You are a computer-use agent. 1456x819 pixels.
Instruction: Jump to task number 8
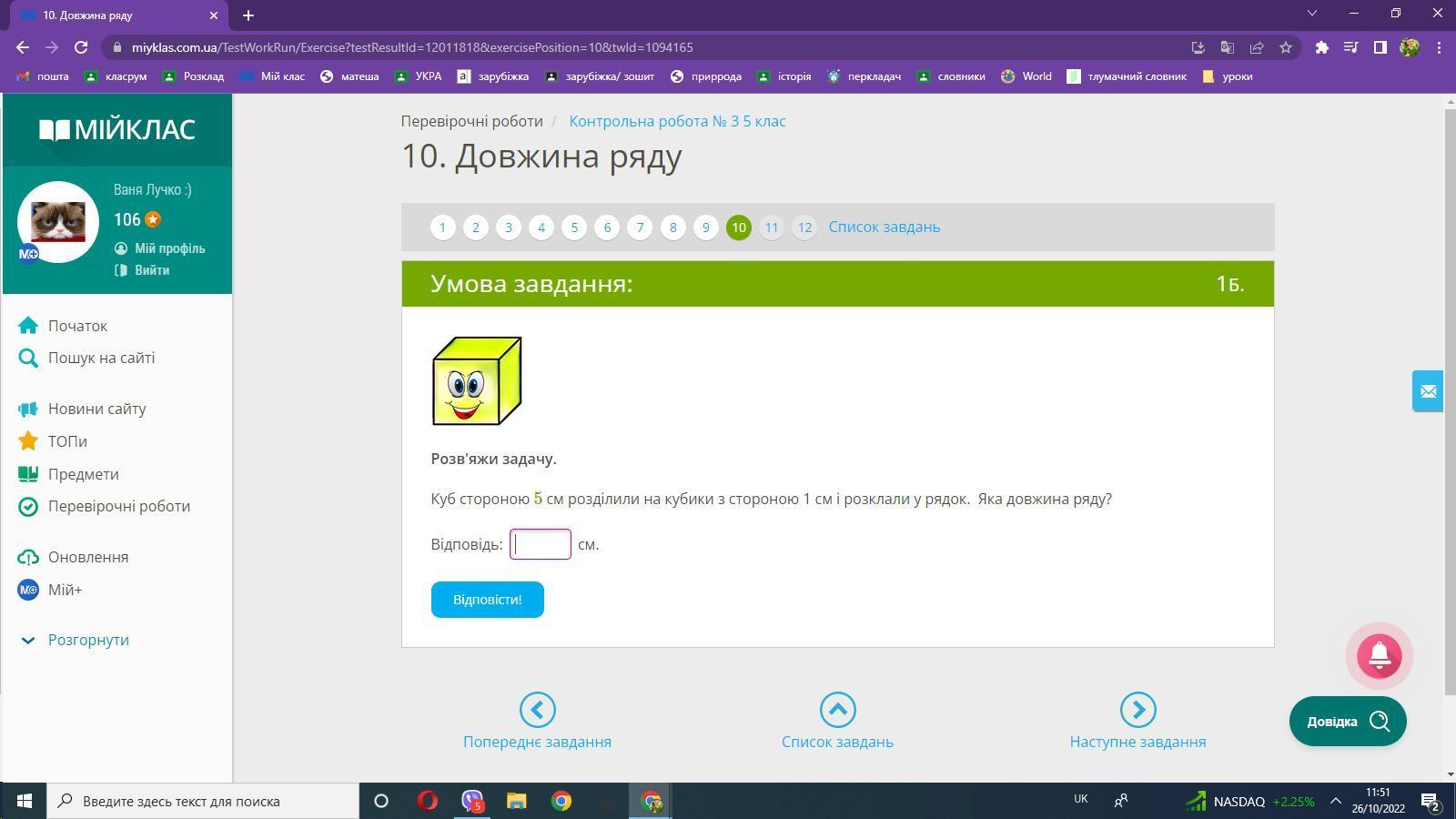pos(672,227)
